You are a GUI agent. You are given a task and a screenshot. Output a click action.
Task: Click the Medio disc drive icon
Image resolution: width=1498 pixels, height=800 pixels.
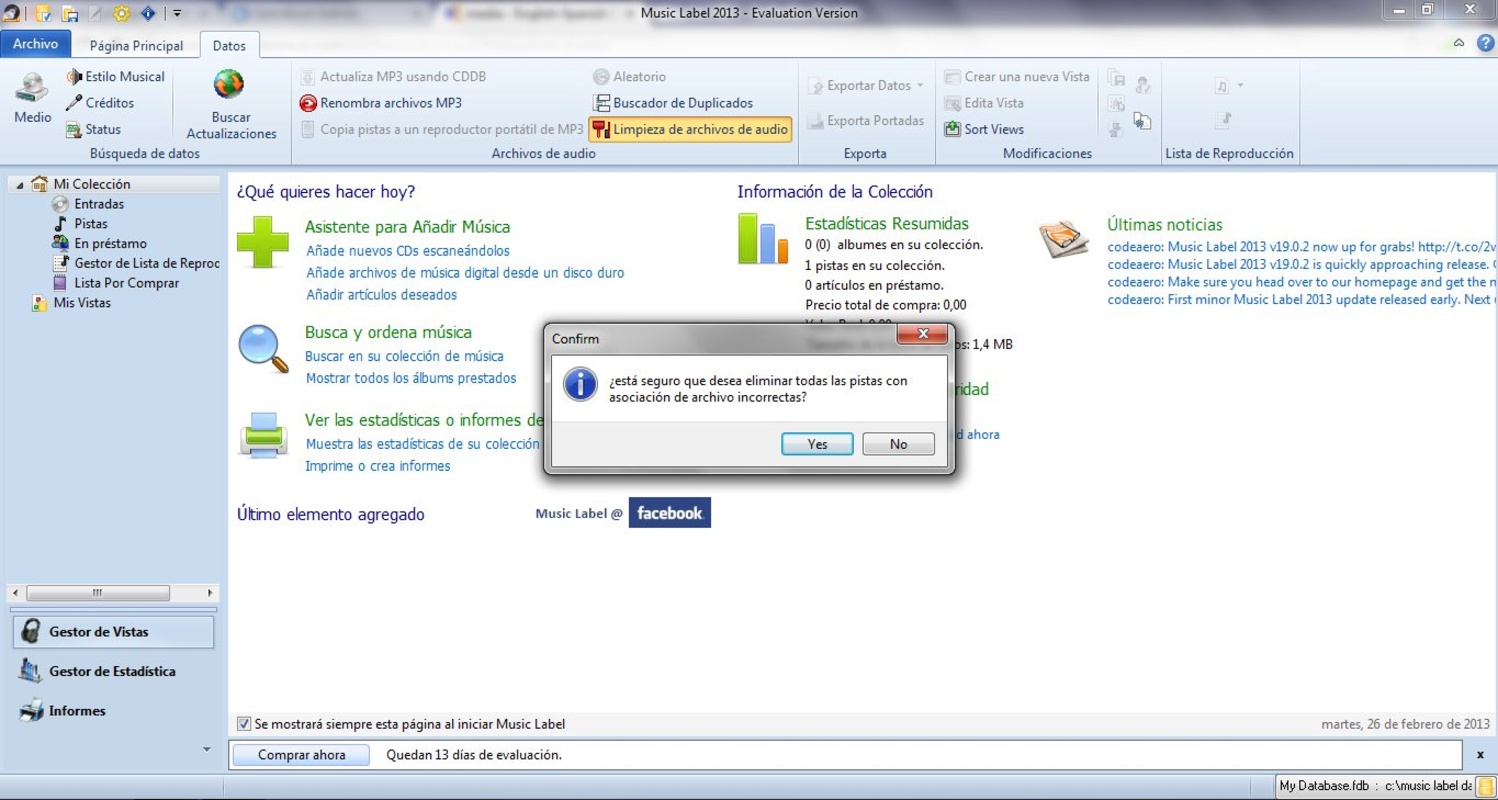32,88
